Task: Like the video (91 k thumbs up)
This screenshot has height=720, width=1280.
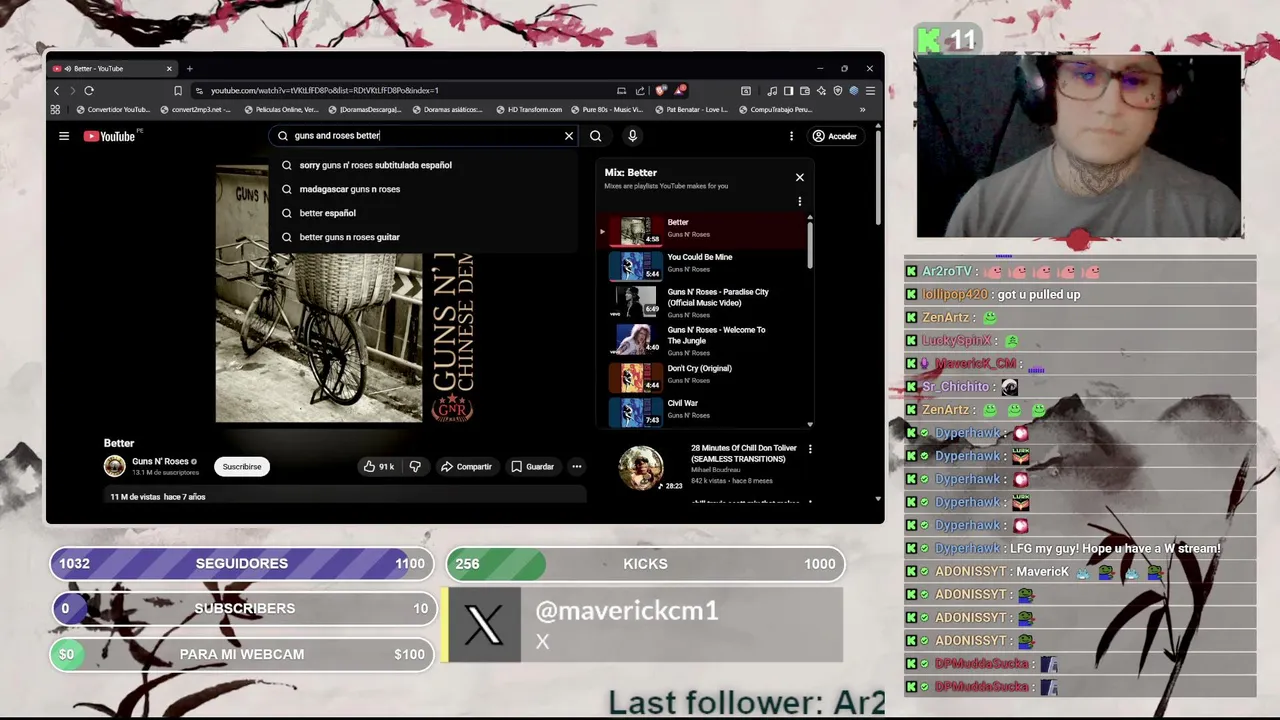Action: click(379, 466)
